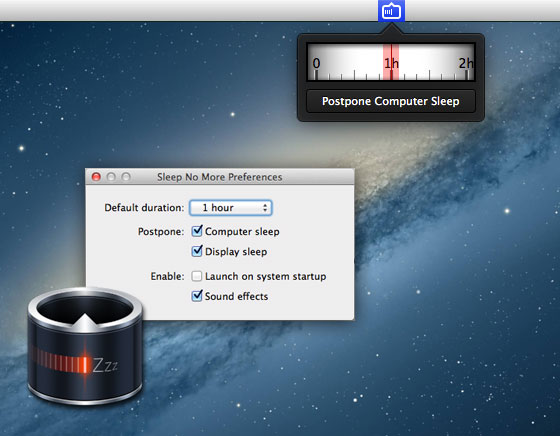Viewport: 560px width, 436px height.
Task: Click the 2h mark on the timer dial
Action: click(466, 63)
